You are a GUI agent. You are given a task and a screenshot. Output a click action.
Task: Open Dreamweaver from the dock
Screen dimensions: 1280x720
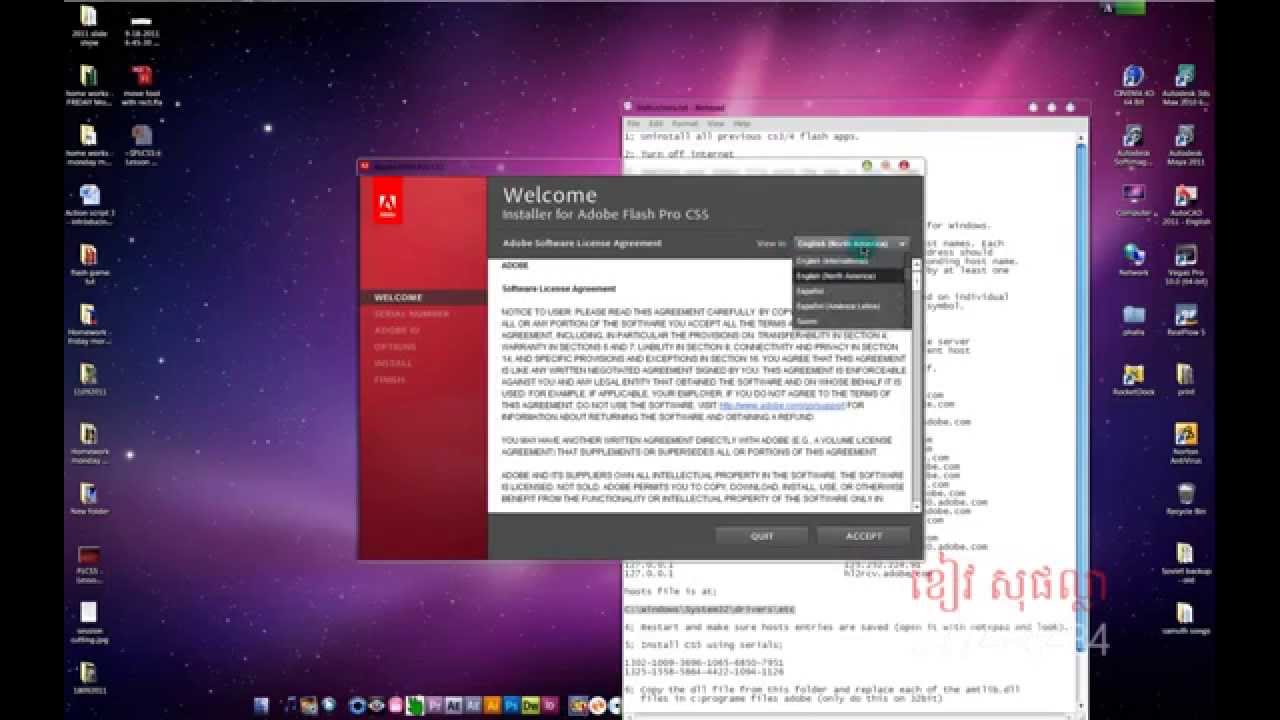pos(530,705)
